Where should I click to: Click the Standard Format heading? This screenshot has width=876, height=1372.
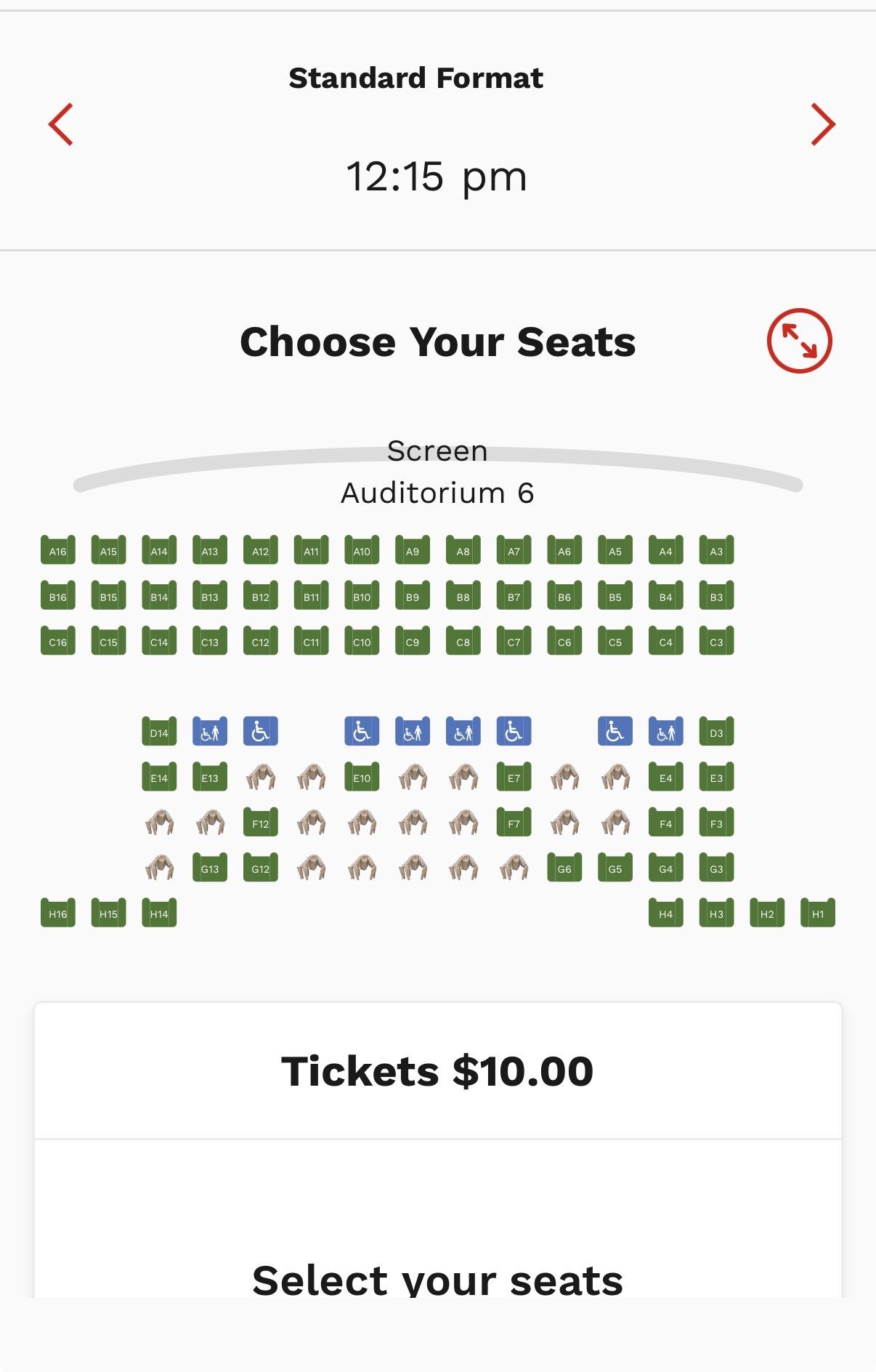pos(415,78)
